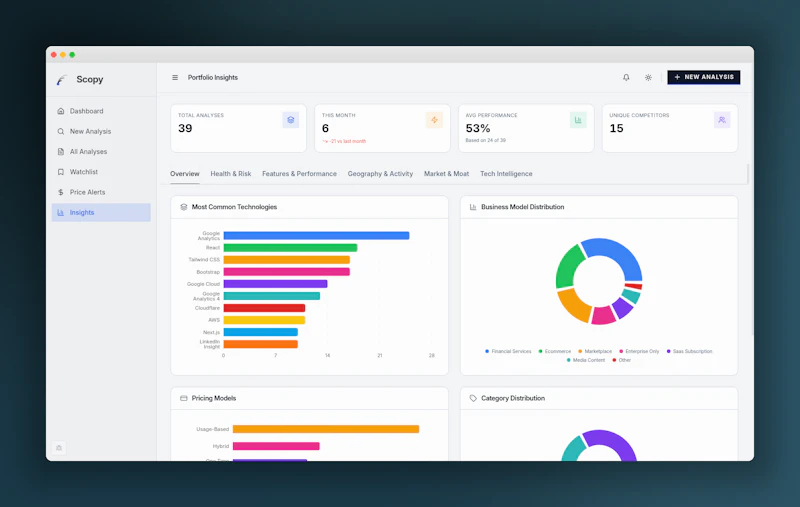Viewport: 800px width, 507px height.
Task: Click the LinkedIn Insight orange bar
Action: click(x=261, y=344)
